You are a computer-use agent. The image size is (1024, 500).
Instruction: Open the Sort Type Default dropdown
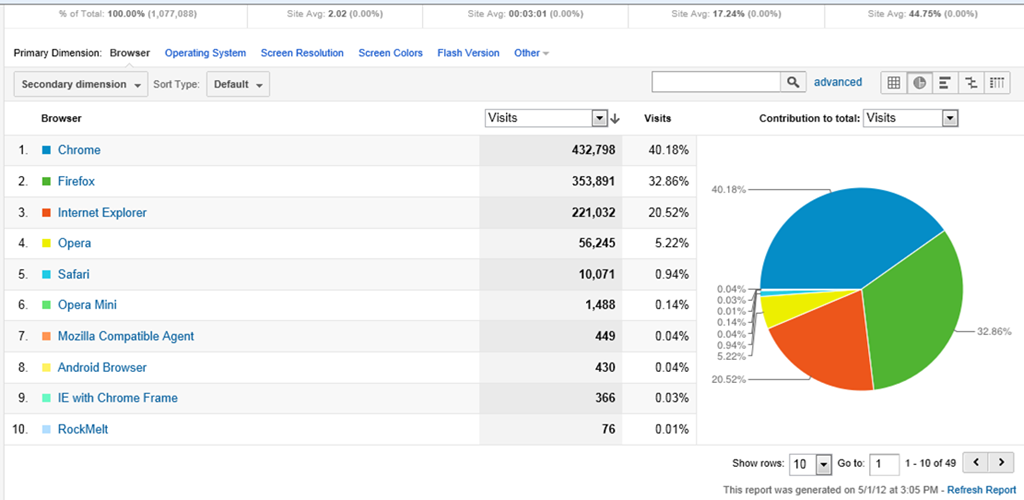click(x=238, y=85)
